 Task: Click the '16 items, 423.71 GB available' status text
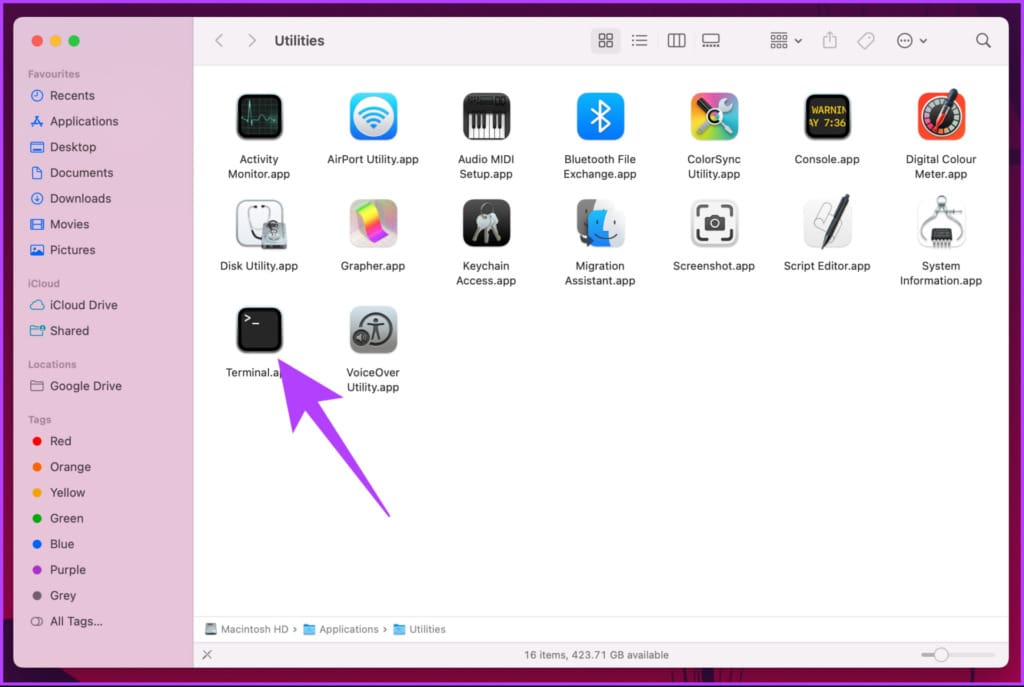click(596, 654)
